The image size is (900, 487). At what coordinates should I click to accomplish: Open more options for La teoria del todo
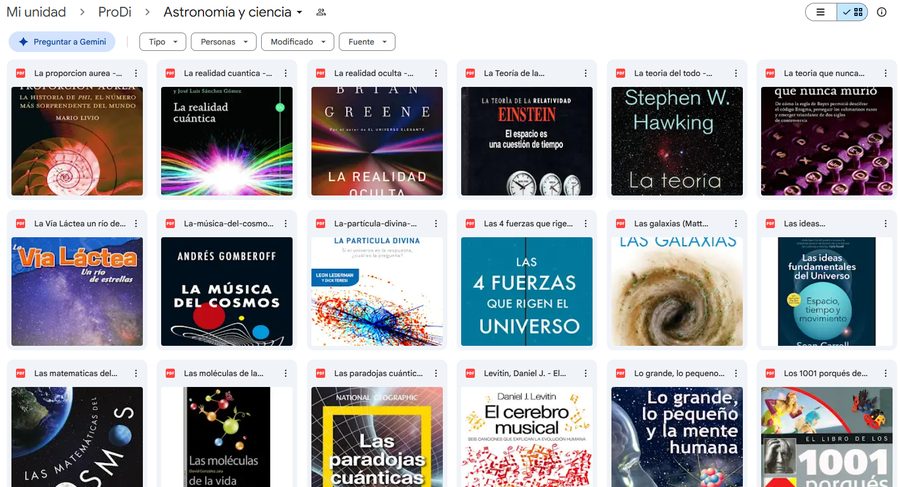pyautogui.click(x=736, y=74)
